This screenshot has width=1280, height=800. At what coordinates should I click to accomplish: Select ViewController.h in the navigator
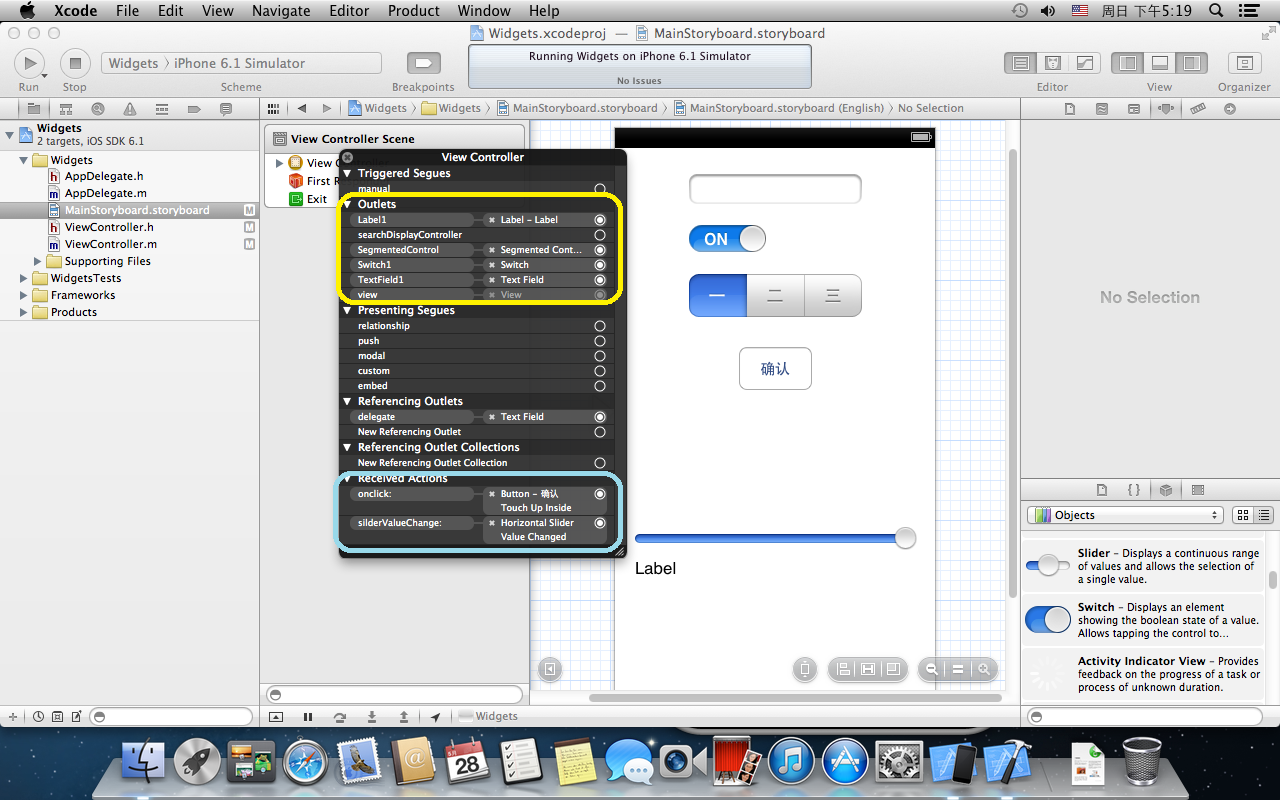[x=109, y=227]
